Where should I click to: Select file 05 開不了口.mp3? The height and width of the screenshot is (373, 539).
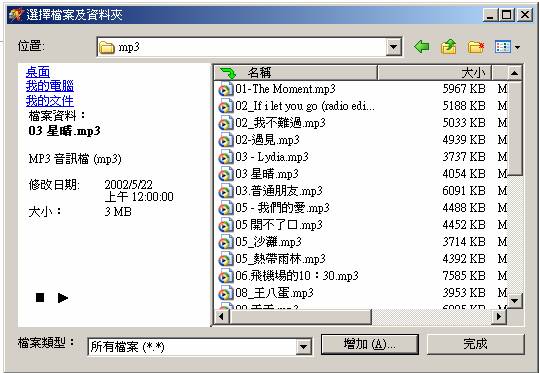(279, 225)
